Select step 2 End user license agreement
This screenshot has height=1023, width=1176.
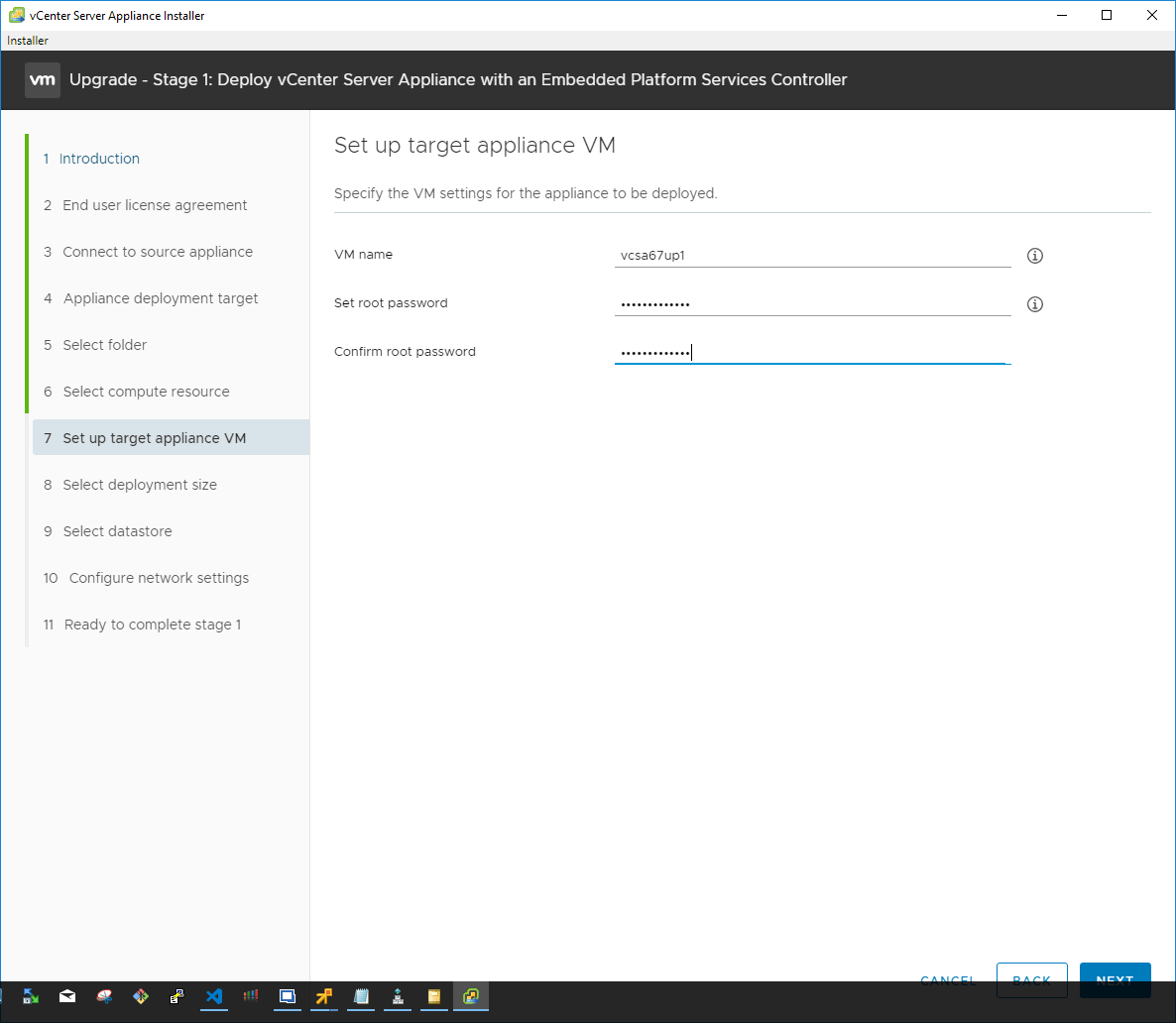point(146,205)
